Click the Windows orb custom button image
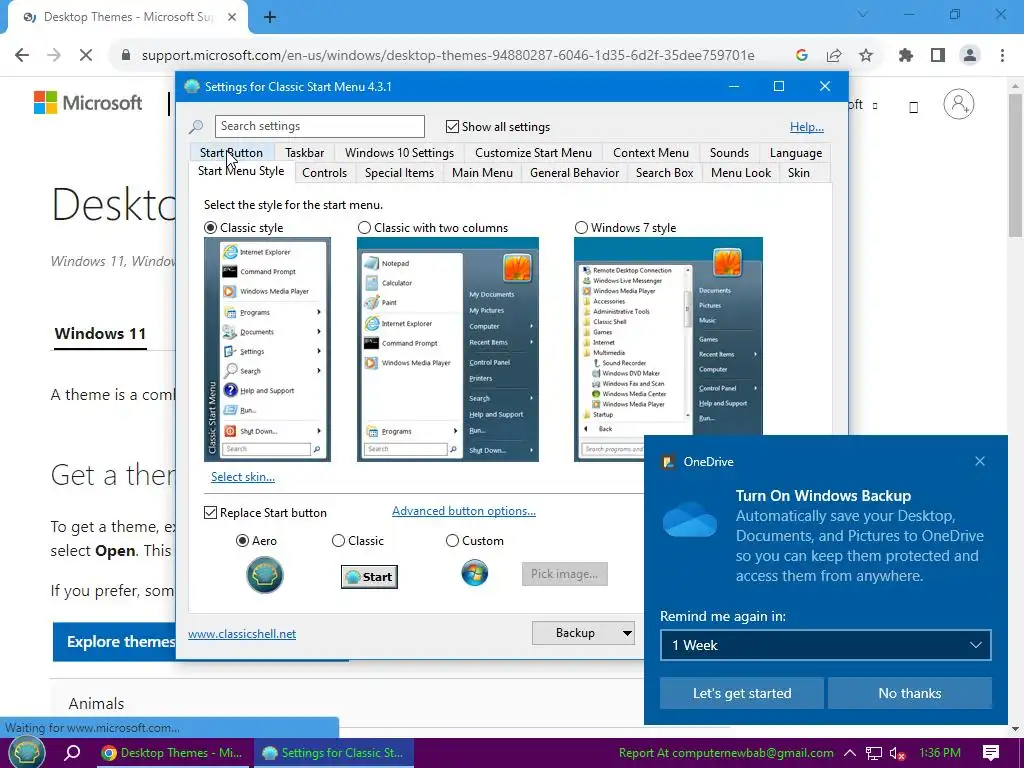This screenshot has width=1024, height=768. tap(475, 573)
